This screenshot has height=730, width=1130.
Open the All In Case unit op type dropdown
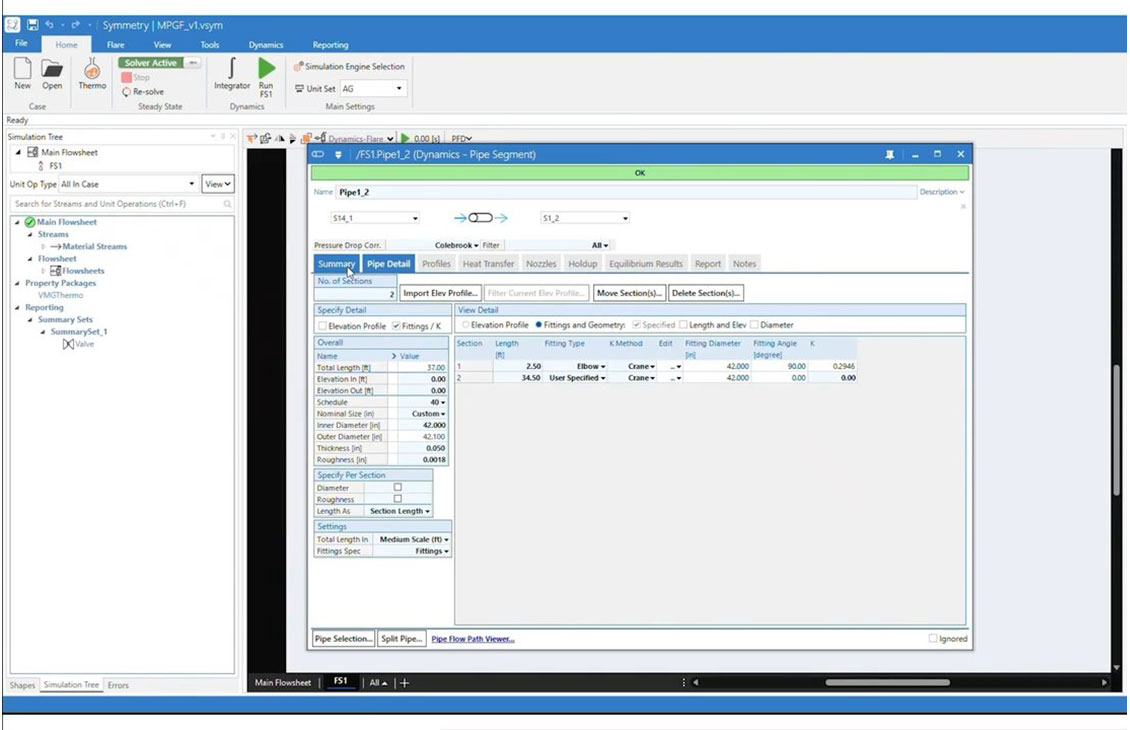pos(128,184)
